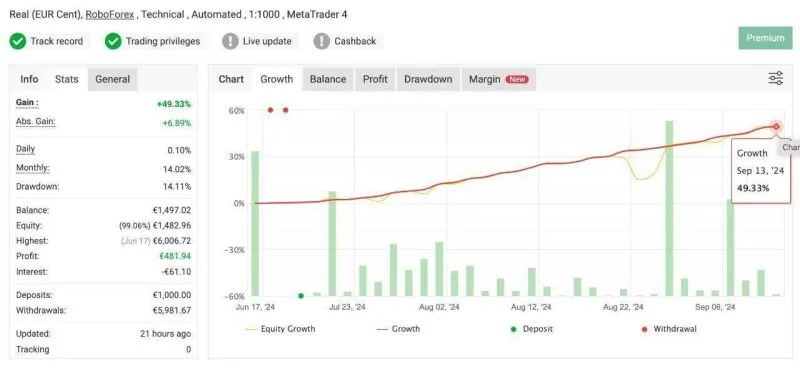This screenshot has width=800, height=368.
Task: Click the first red withdrawal dot
Action: 270,110
